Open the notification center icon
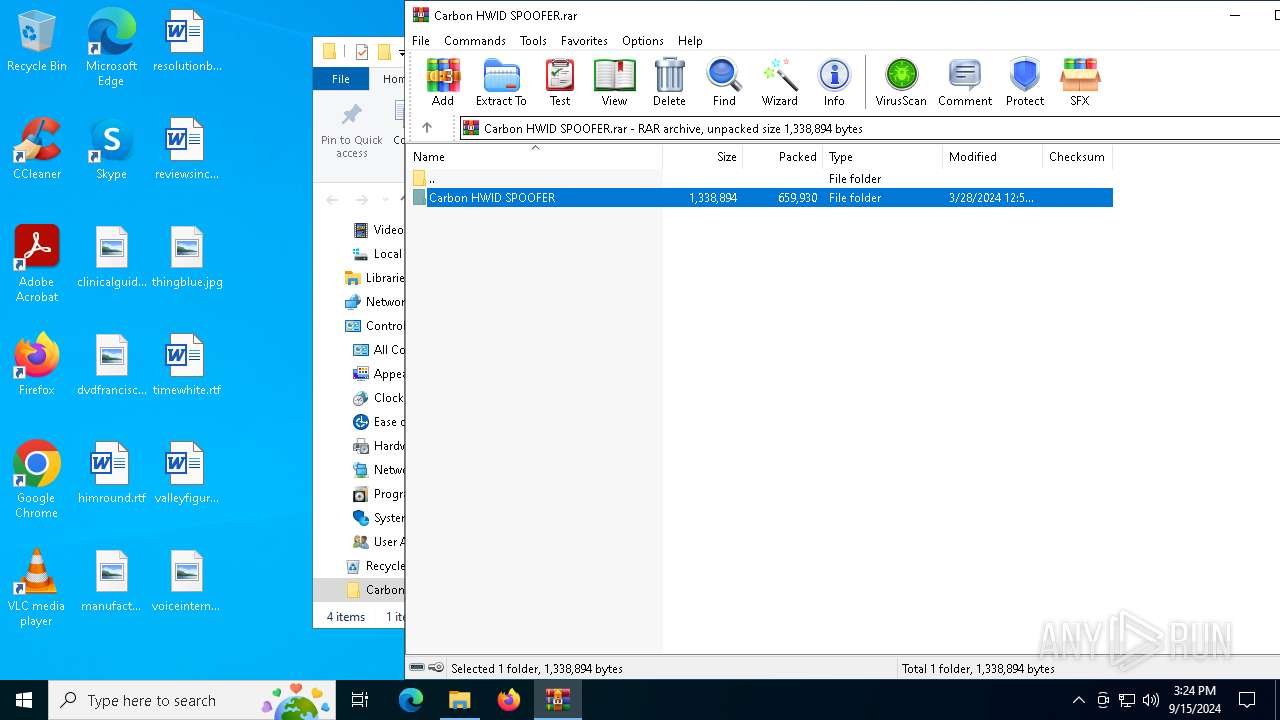The height and width of the screenshot is (720, 1280). [x=1247, y=700]
